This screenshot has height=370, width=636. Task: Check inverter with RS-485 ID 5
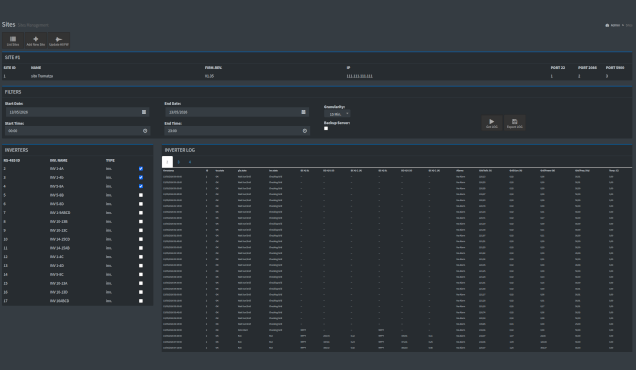pos(141,195)
